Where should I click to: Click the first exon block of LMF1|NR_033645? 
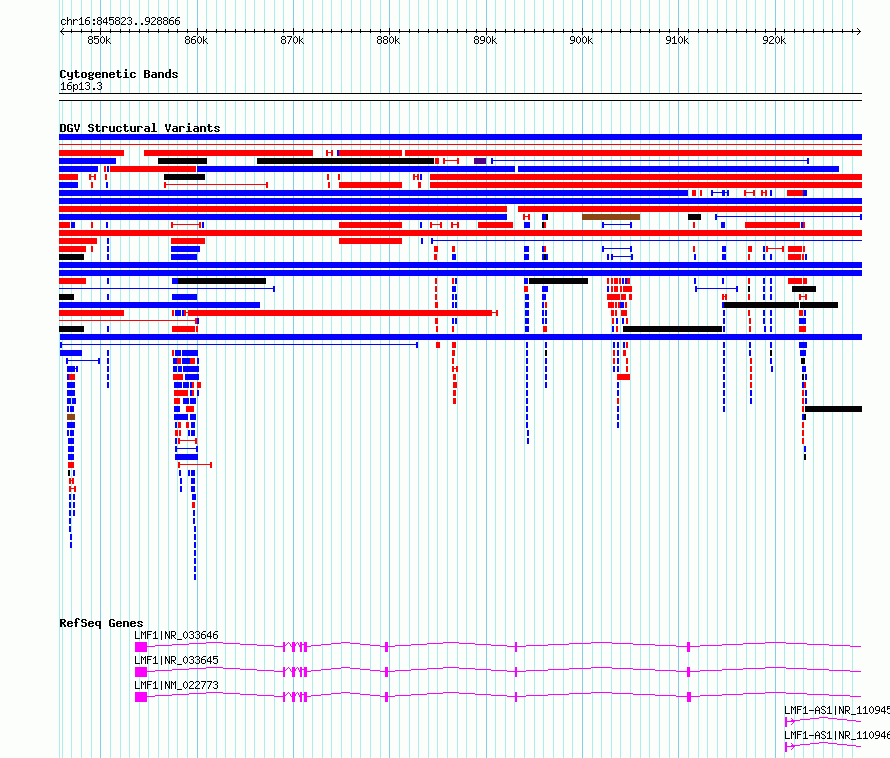coord(141,672)
